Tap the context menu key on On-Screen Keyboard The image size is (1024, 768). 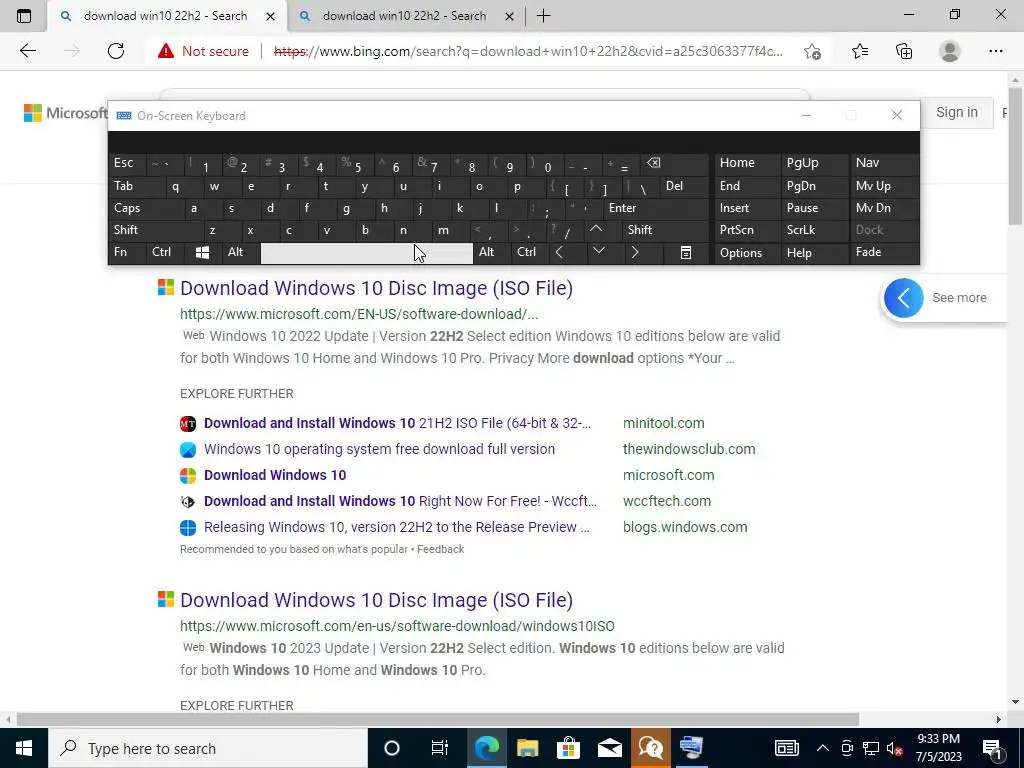pyautogui.click(x=686, y=253)
